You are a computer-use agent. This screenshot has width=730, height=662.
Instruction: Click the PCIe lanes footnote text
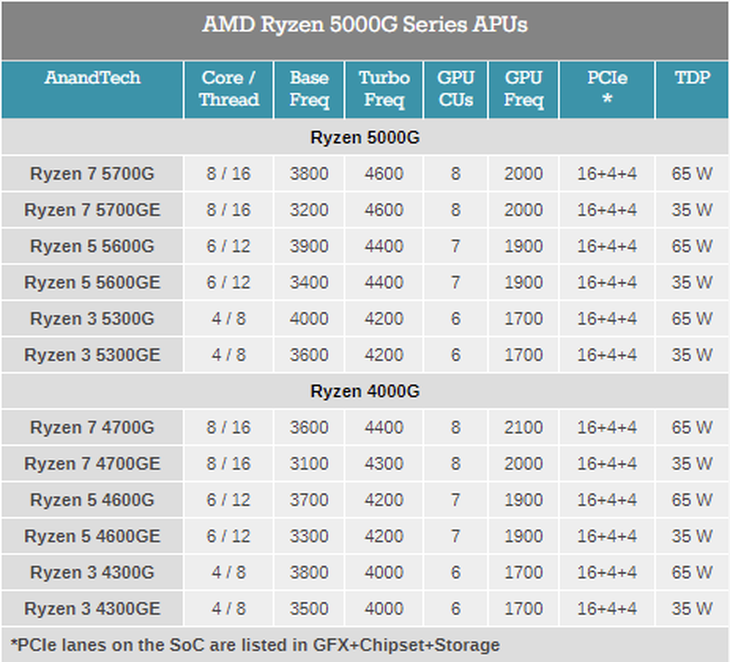(x=255, y=645)
